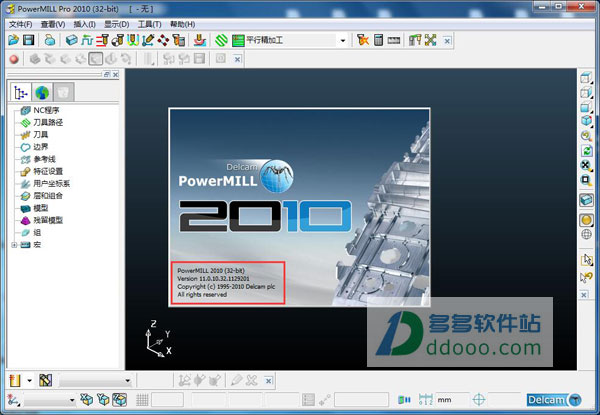Image resolution: width=600 pixels, height=415 pixels.
Task: Select 模型 in the tree
Action: [x=41, y=208]
